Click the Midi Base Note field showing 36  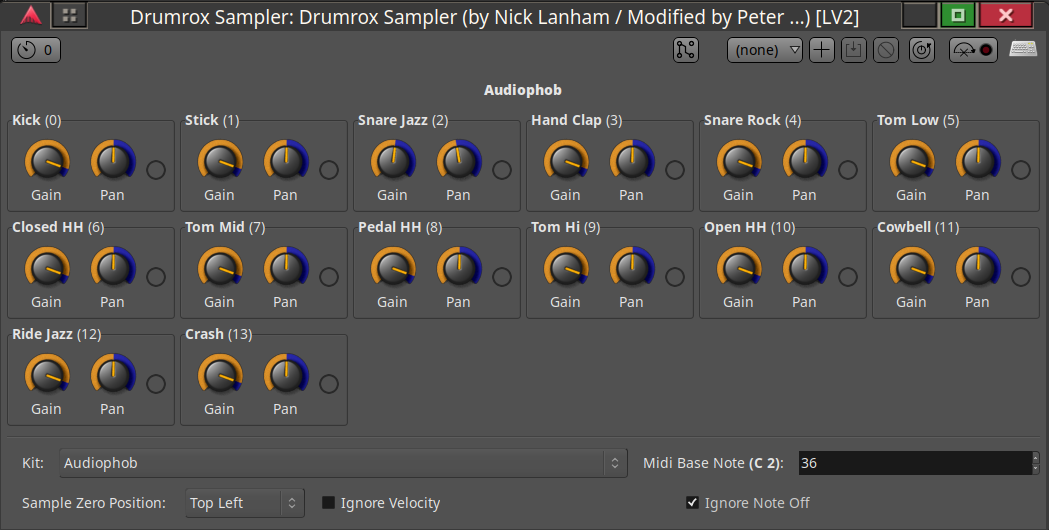(x=915, y=463)
